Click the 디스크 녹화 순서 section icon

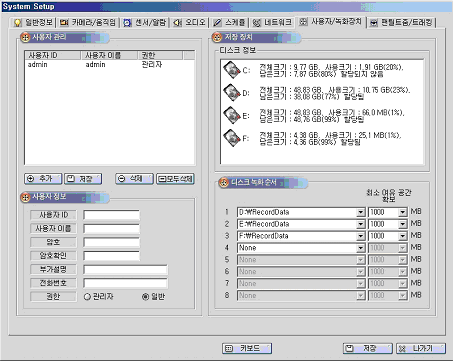(223, 183)
